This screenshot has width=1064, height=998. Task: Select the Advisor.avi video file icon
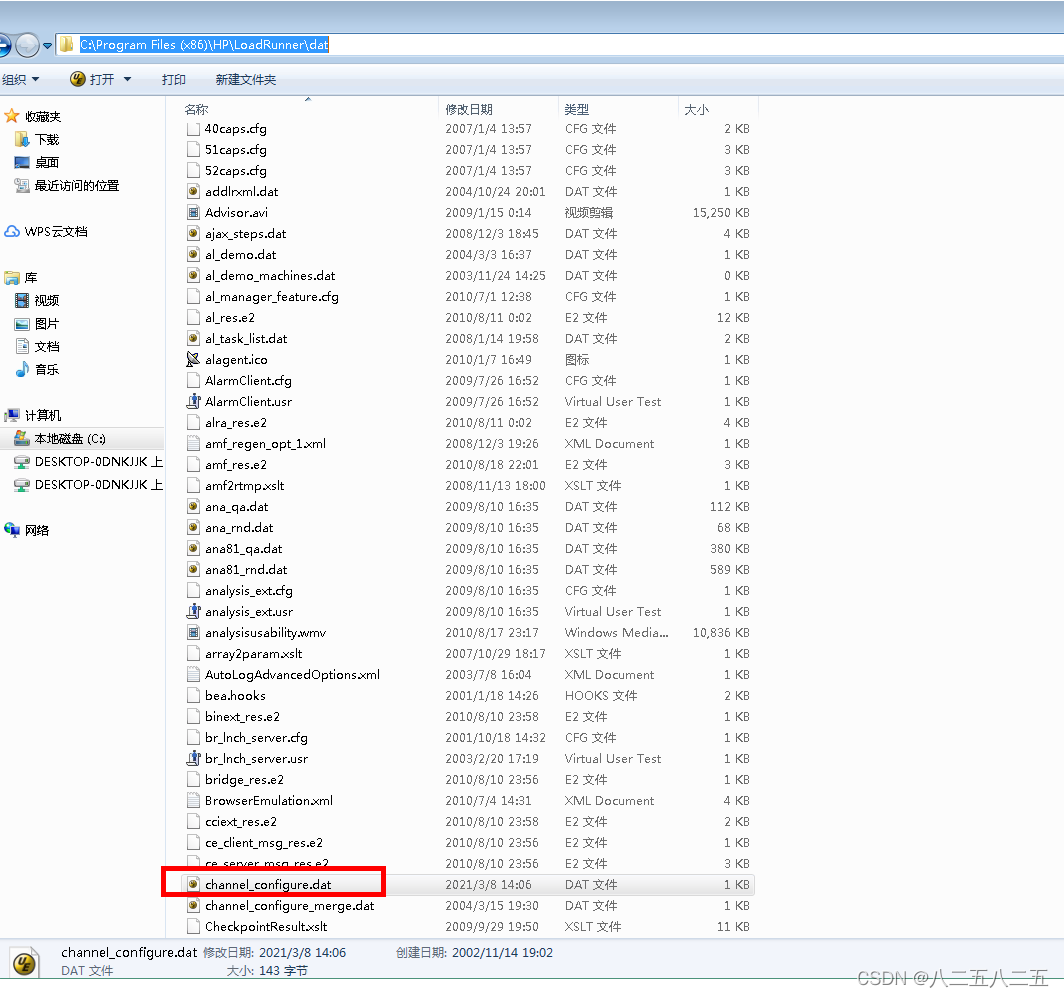pos(194,213)
